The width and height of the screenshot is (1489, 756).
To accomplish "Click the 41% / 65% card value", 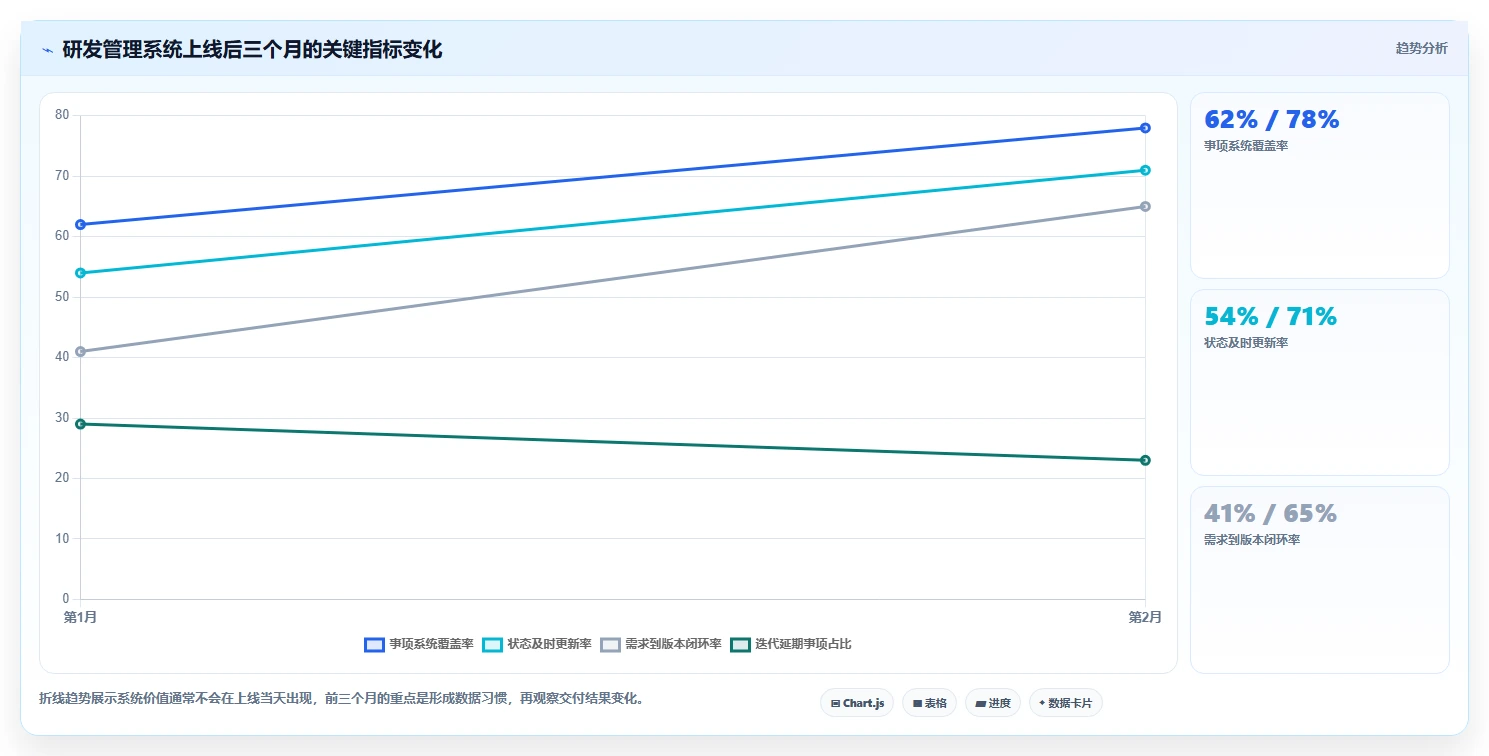I will [1270, 514].
